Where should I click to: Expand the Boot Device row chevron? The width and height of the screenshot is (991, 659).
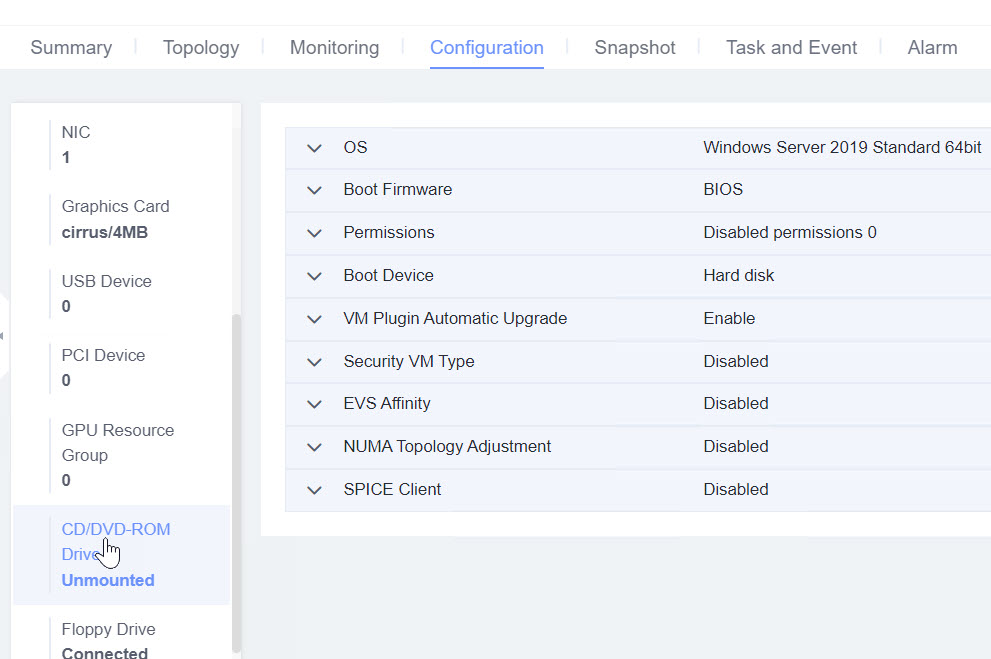[x=314, y=276]
